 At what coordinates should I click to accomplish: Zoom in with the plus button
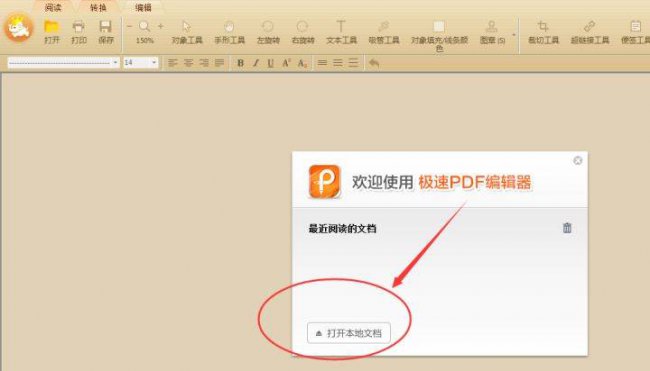pos(160,27)
